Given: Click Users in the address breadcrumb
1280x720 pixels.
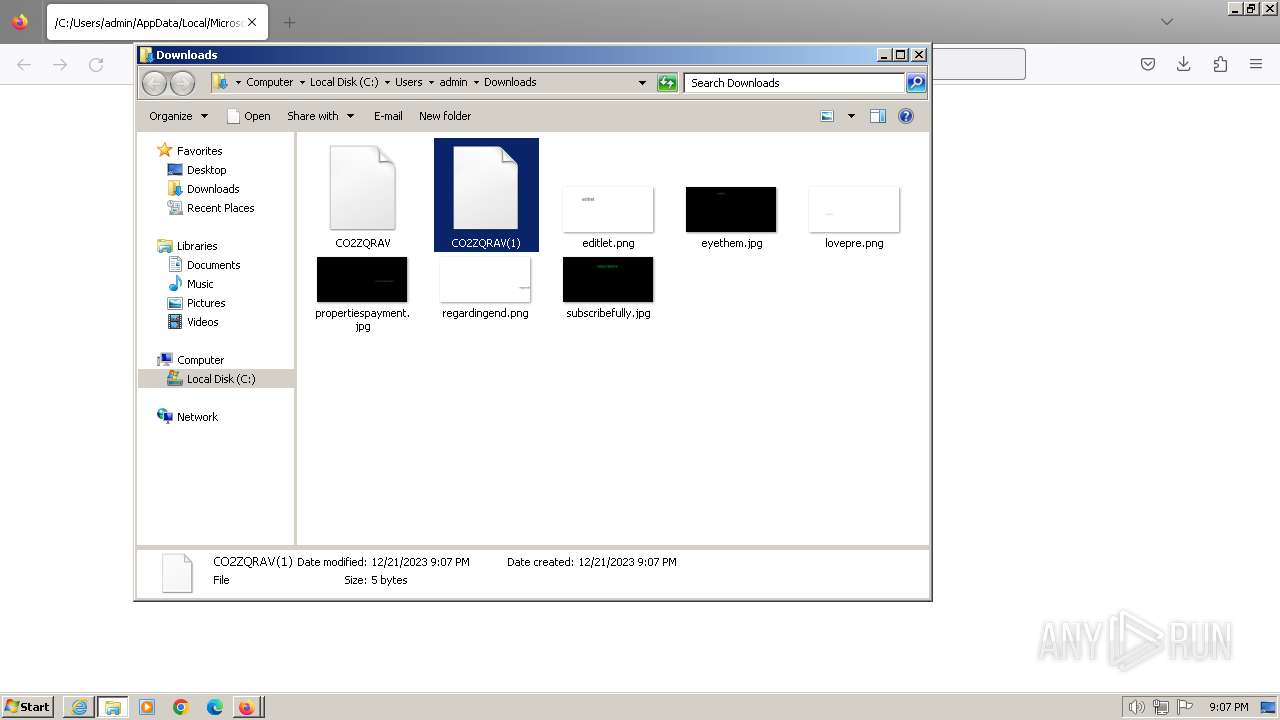Looking at the screenshot, I should [408, 83].
